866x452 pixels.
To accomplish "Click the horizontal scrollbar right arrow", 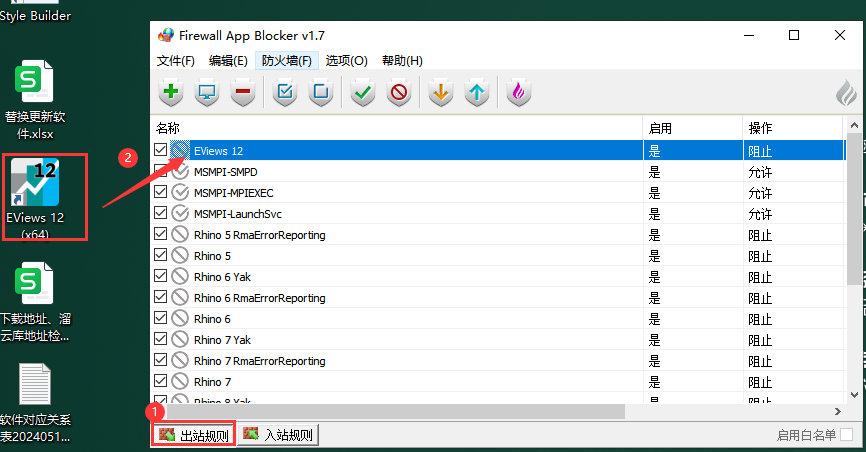I will point(837,412).
